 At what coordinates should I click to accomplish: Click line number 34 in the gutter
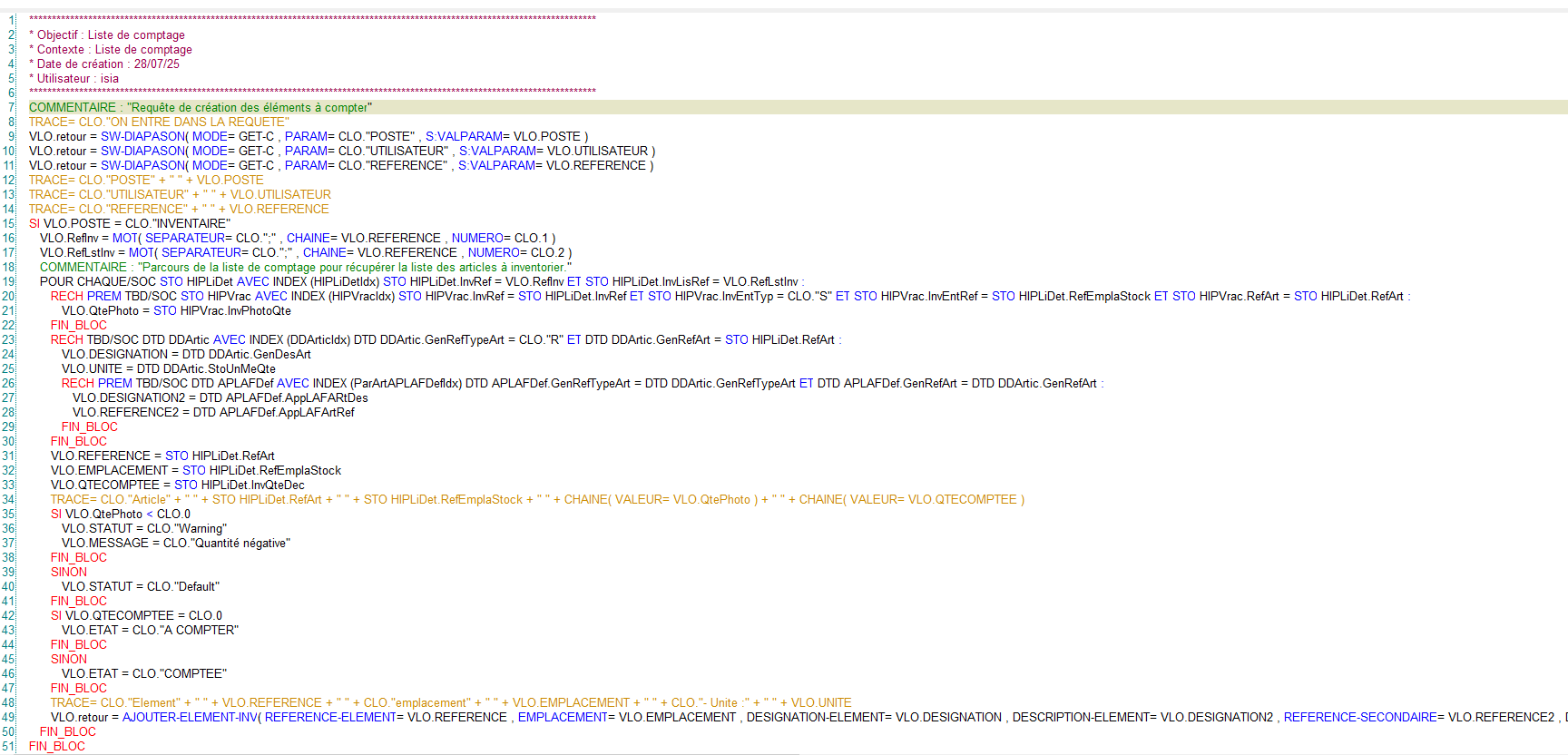pos(8,499)
